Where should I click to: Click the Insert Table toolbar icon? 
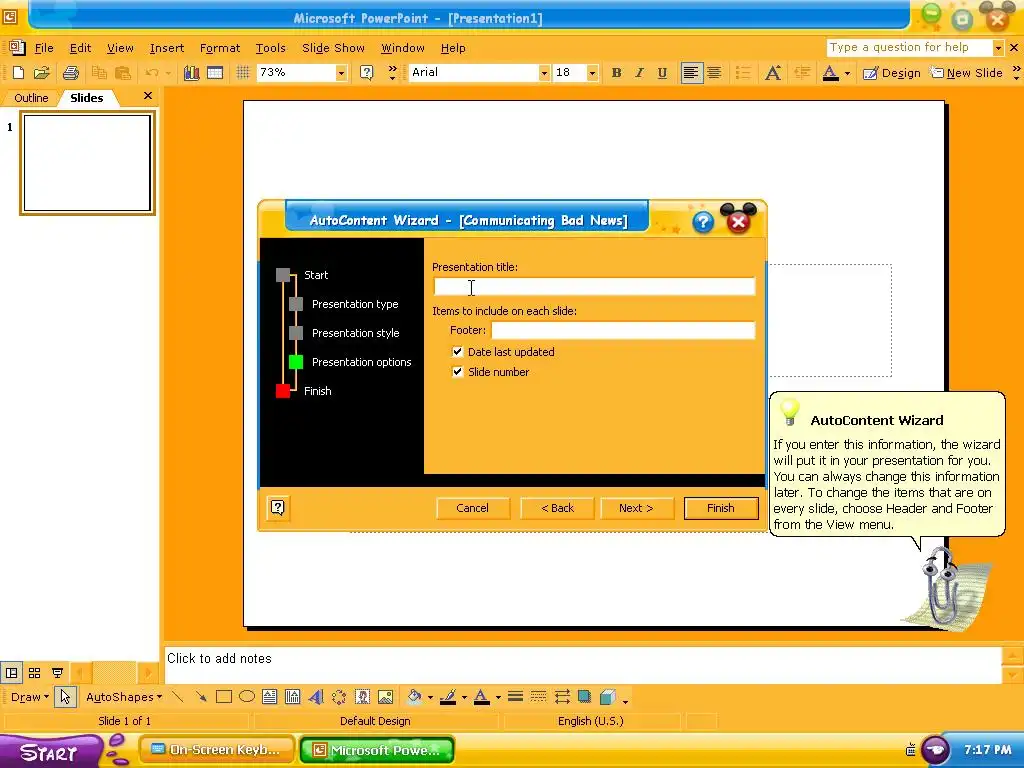click(x=215, y=72)
